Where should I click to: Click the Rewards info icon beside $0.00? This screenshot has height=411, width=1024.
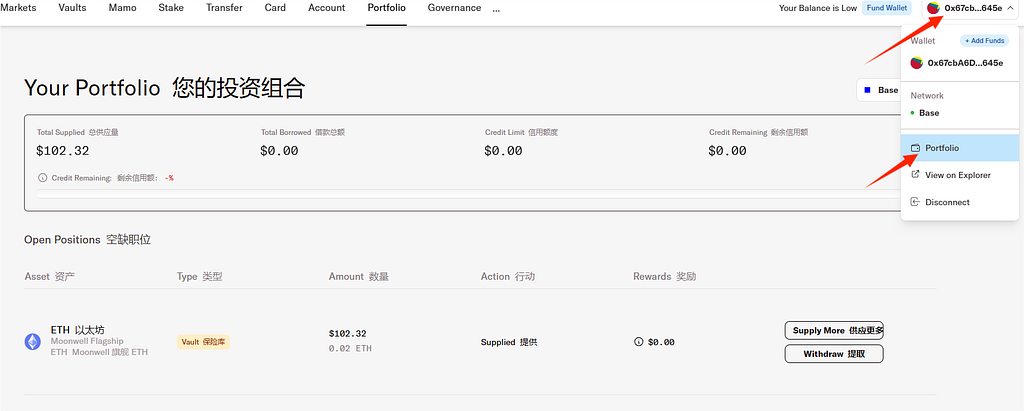point(638,342)
